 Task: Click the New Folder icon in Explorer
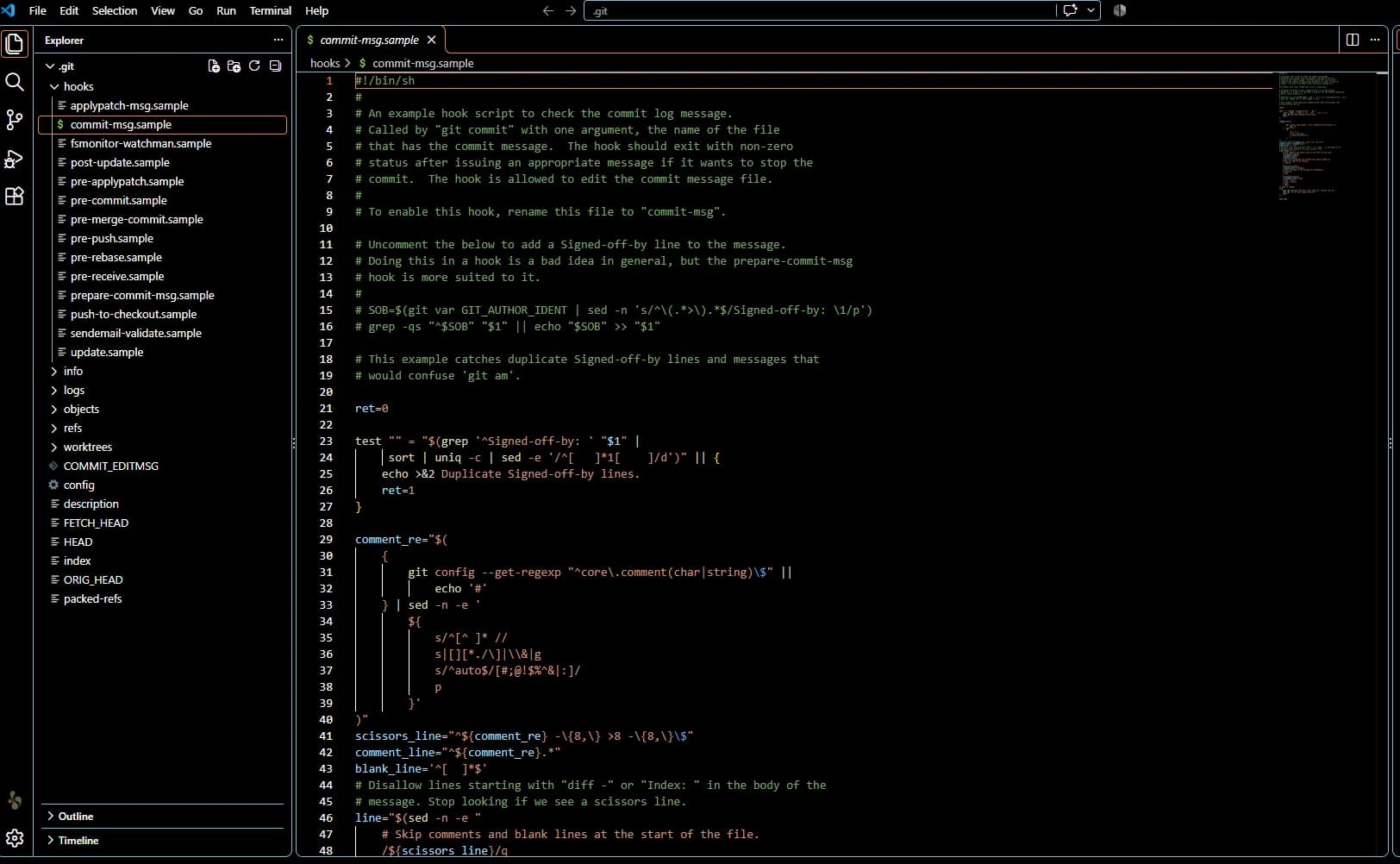pyautogui.click(x=234, y=66)
